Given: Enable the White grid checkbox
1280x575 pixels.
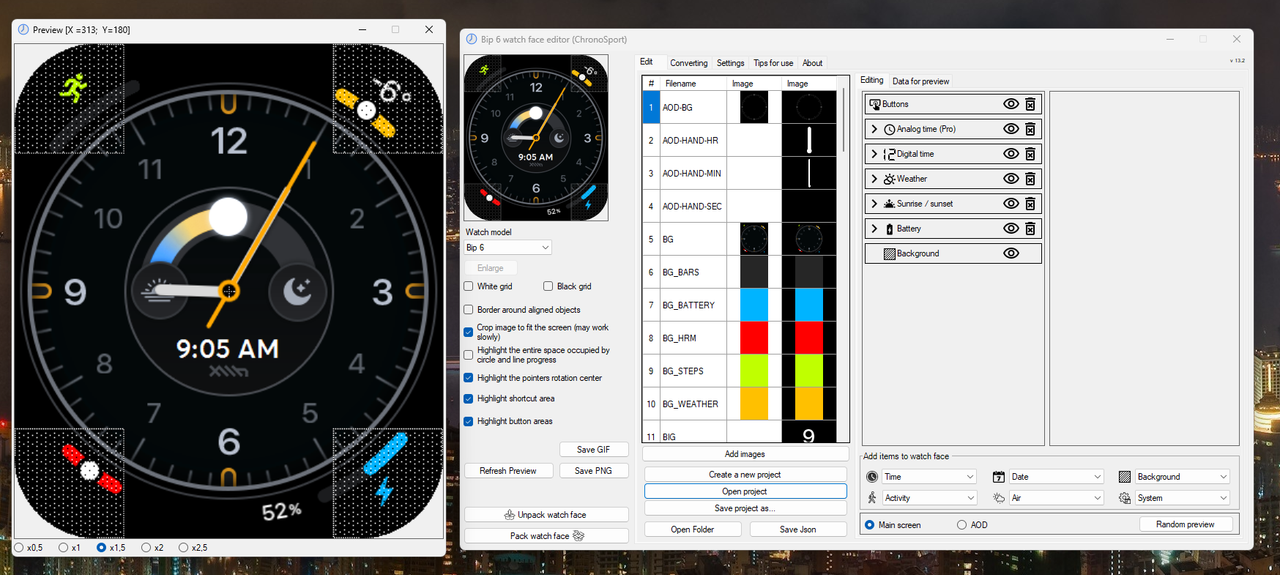Looking at the screenshot, I should click(469, 287).
